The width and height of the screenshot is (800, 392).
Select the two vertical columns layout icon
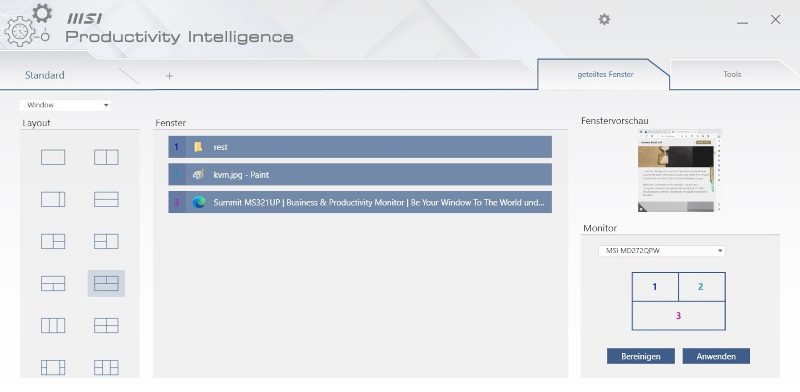(x=106, y=157)
